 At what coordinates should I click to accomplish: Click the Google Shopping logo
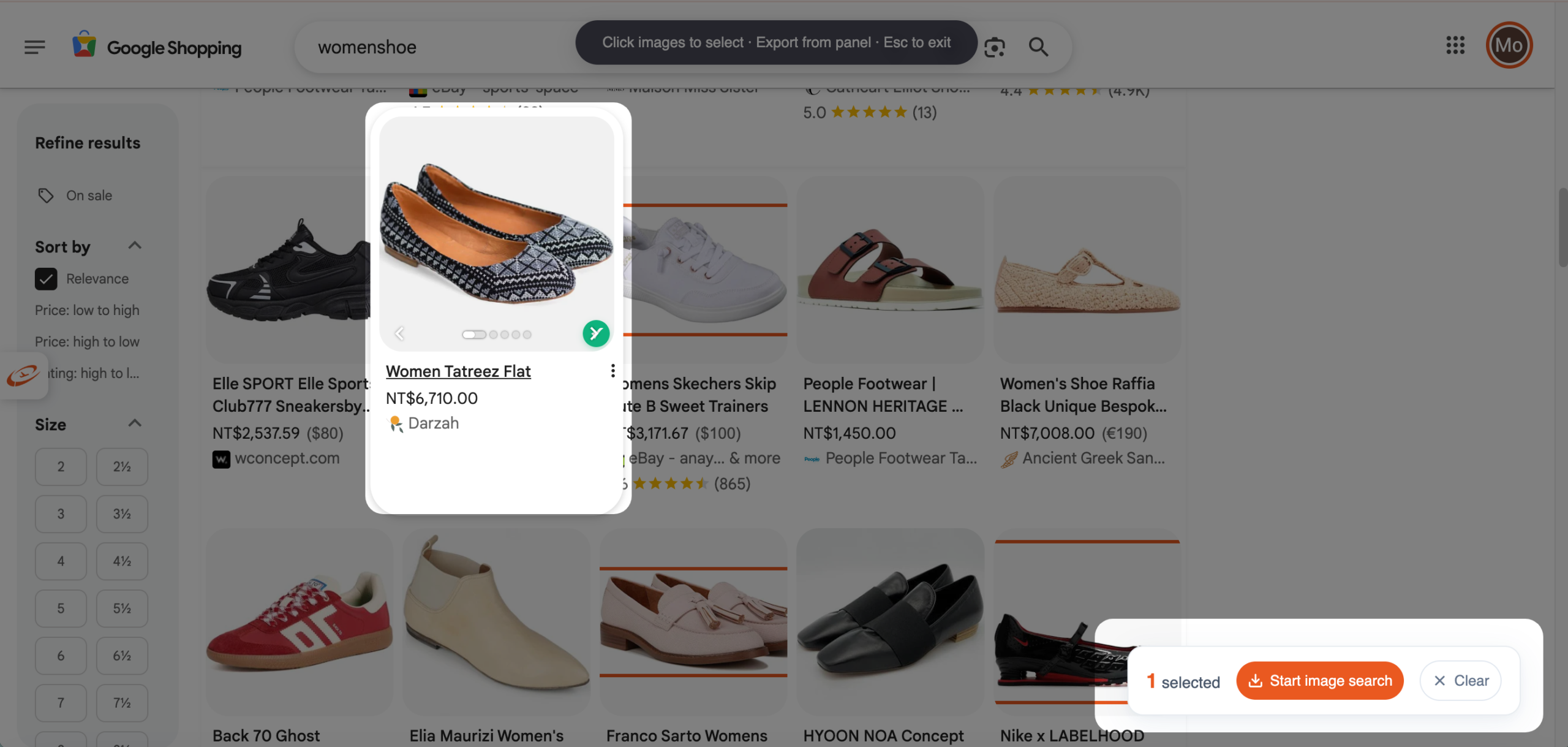[157, 47]
